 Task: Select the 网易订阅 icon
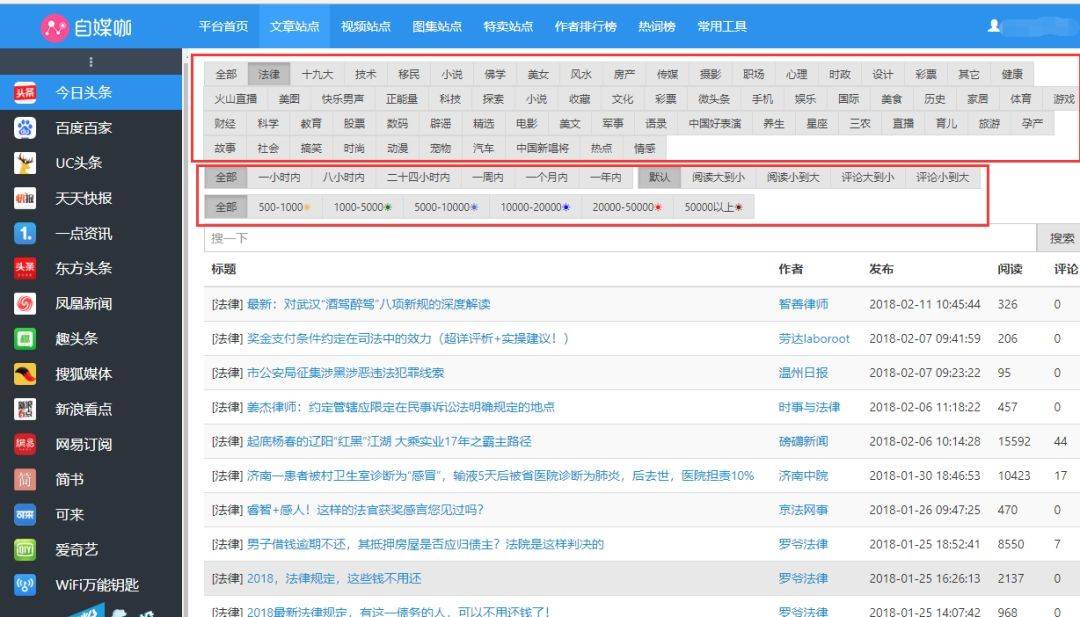(25, 444)
